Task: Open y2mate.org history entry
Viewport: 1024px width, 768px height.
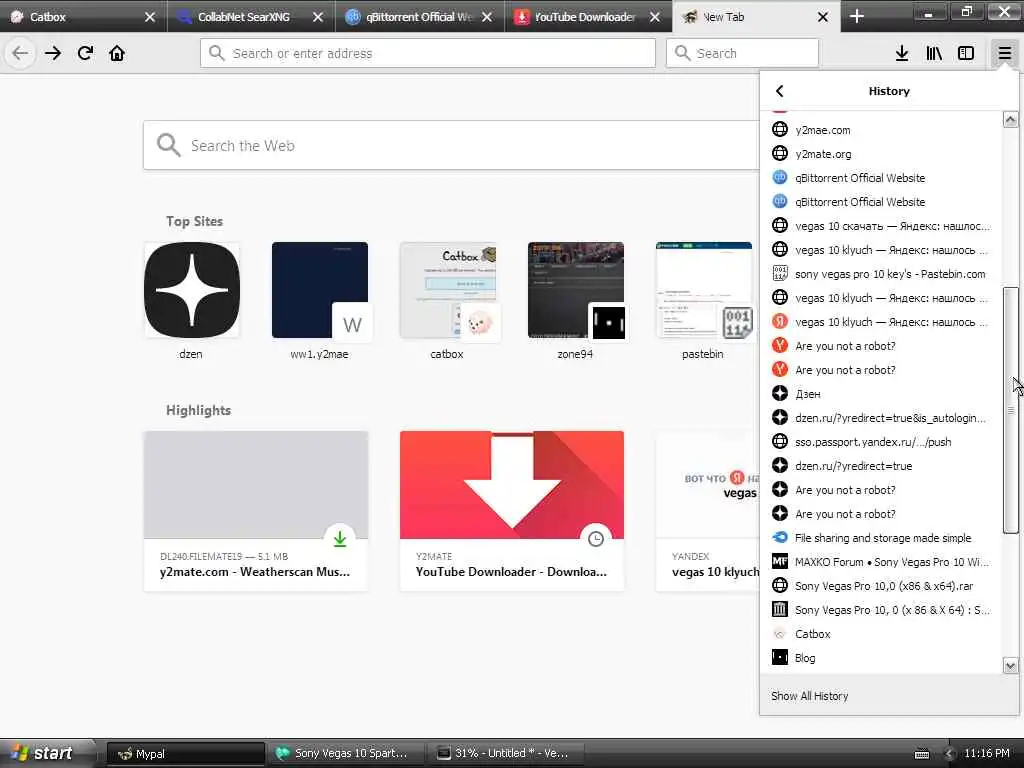Action: click(x=882, y=154)
